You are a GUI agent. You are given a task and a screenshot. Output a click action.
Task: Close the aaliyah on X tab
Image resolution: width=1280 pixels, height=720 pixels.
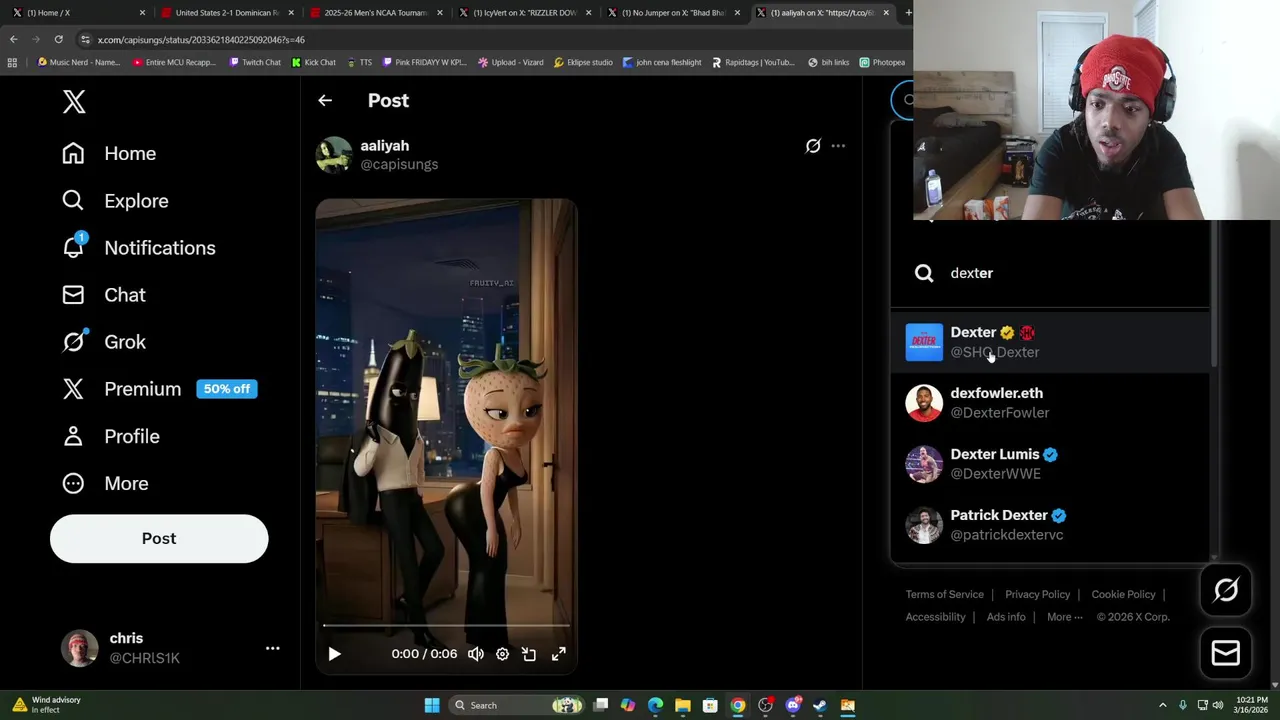(x=886, y=13)
